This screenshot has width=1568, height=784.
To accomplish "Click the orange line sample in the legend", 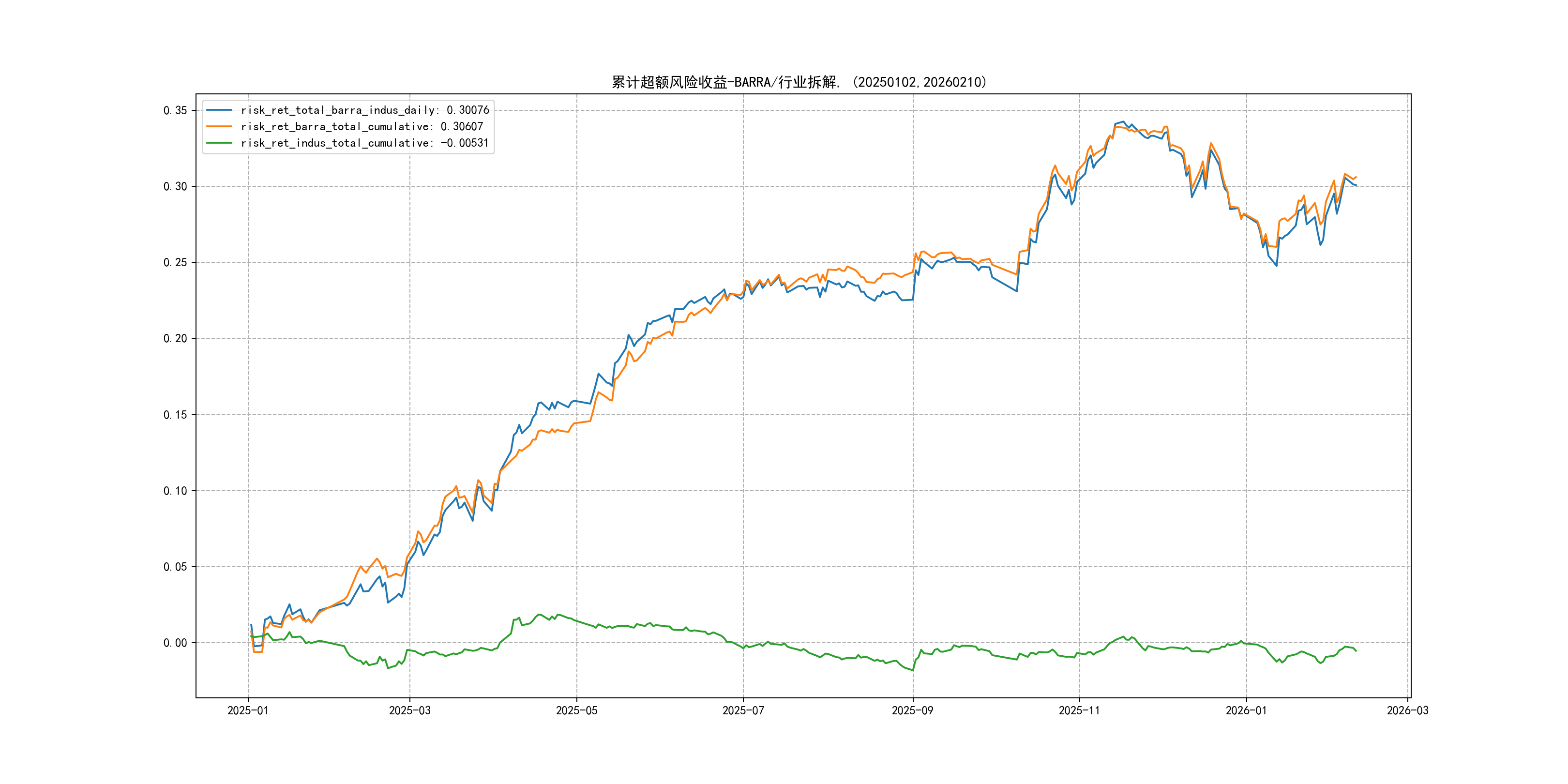I will [x=219, y=127].
